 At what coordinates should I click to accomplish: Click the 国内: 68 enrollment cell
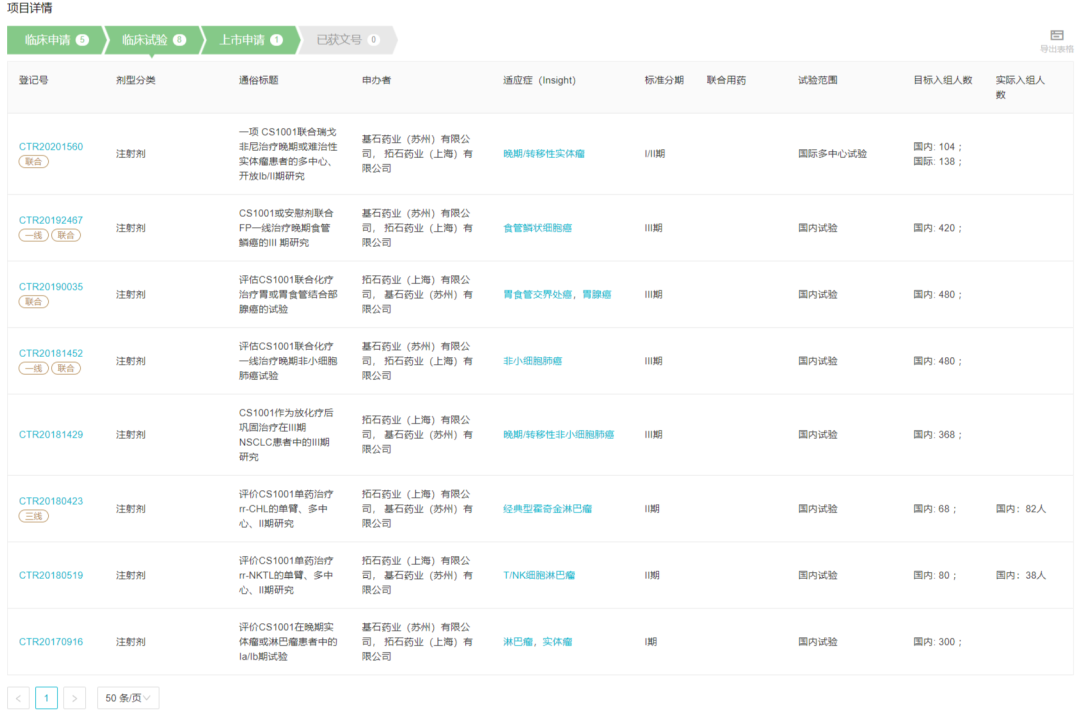coord(935,509)
